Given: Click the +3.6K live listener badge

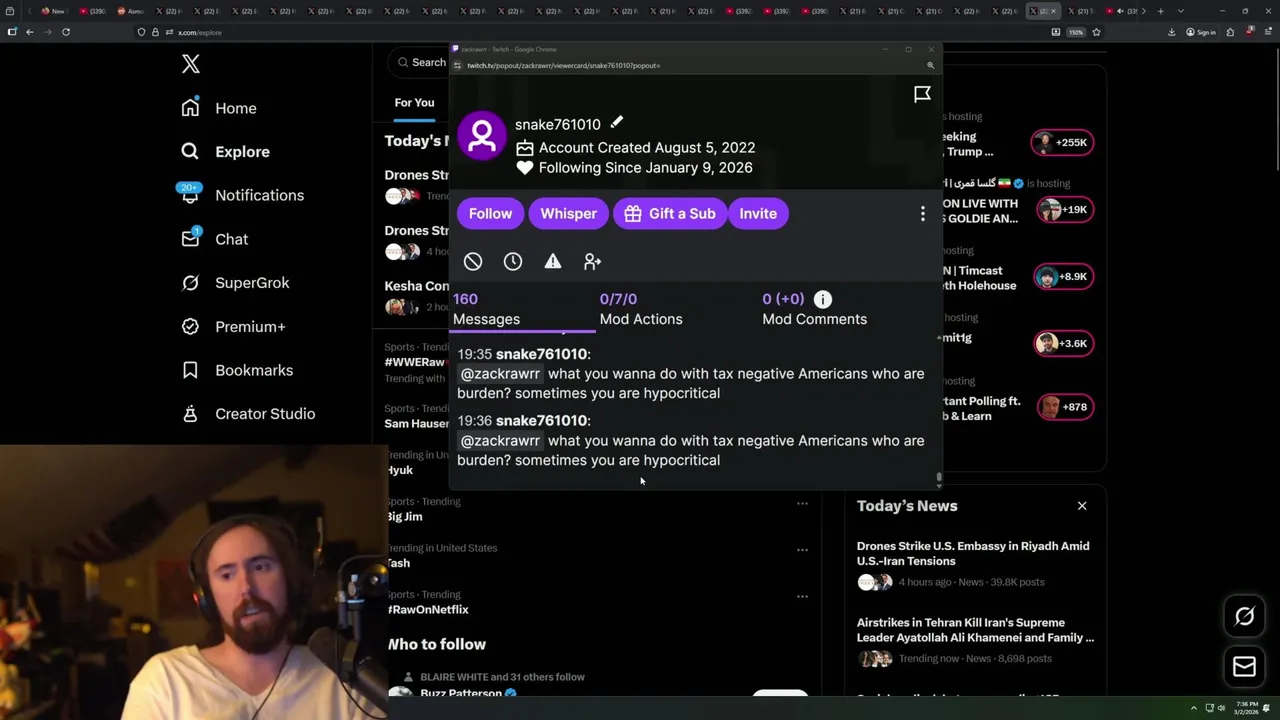Looking at the screenshot, I should [1063, 344].
